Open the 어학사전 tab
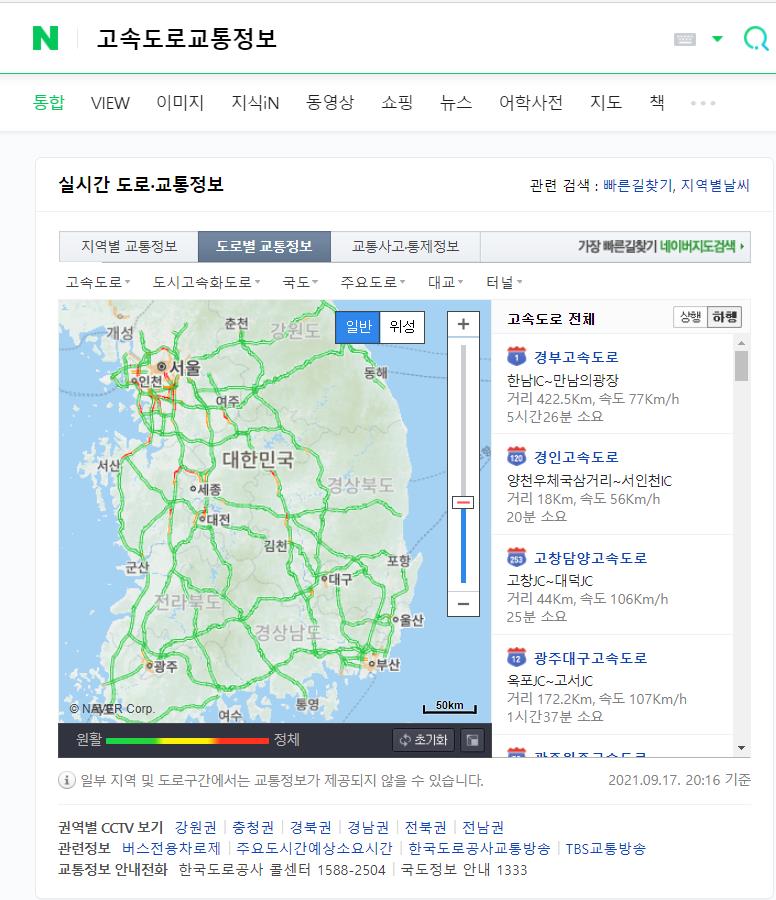776x900 pixels. coord(531,103)
